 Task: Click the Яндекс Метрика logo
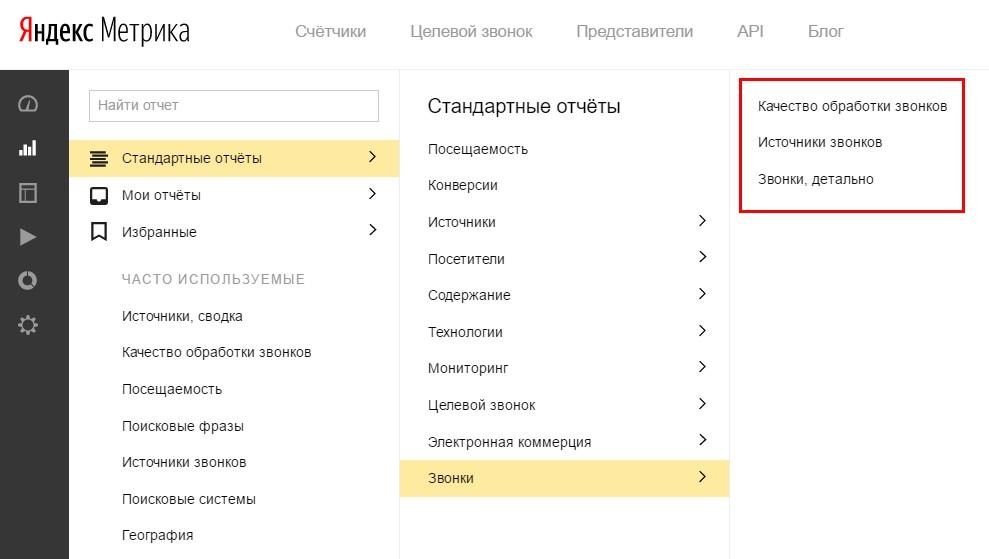104,30
